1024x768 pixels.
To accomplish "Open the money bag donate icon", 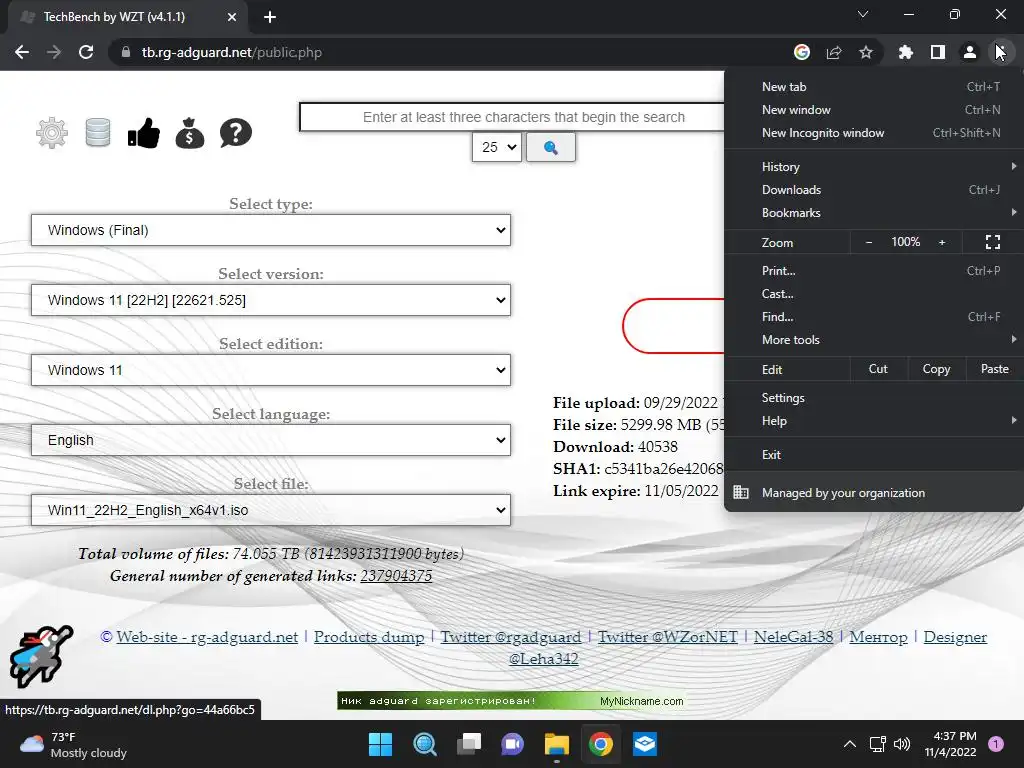I will pos(189,133).
